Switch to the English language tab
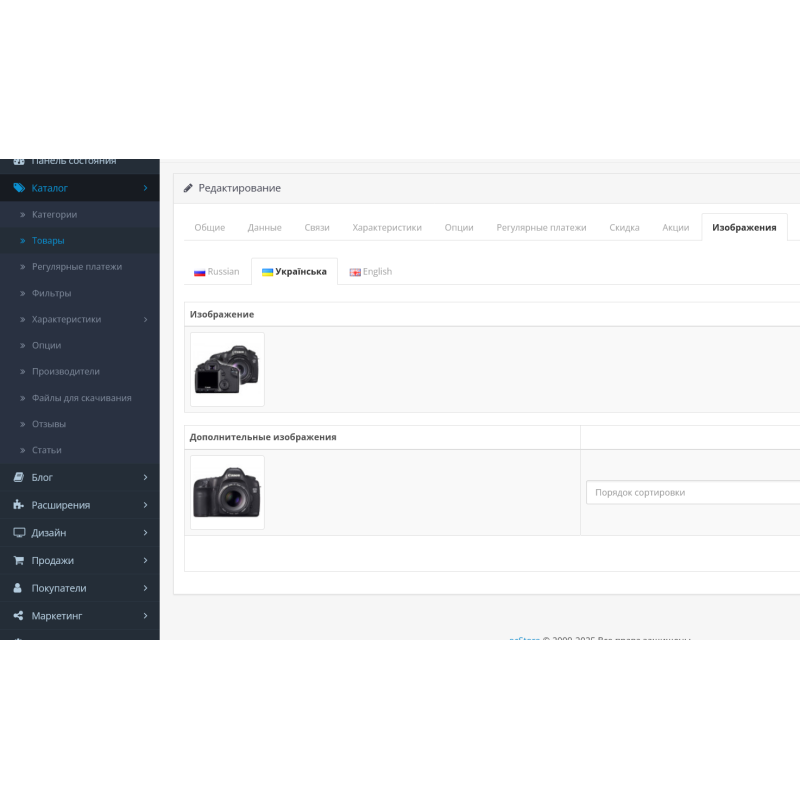 tap(370, 272)
